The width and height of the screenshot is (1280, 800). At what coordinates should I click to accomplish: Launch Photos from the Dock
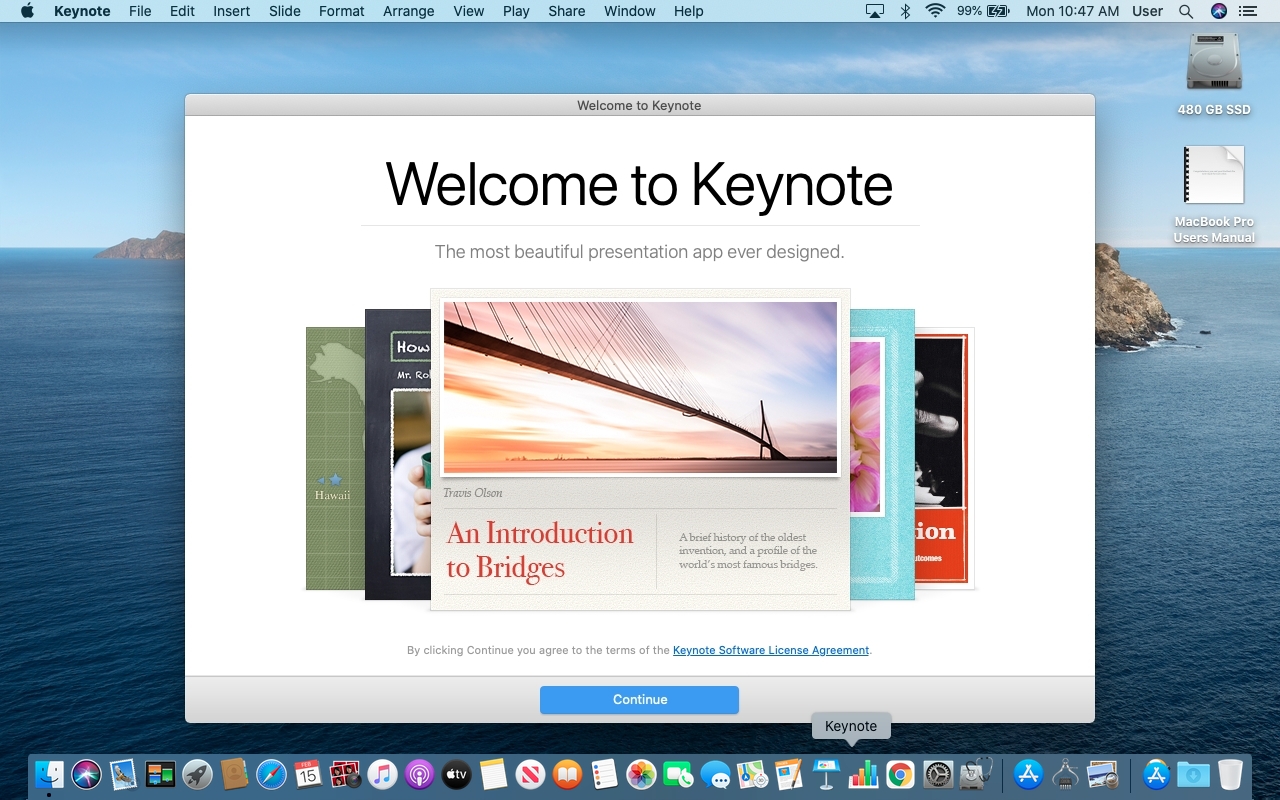coord(641,774)
